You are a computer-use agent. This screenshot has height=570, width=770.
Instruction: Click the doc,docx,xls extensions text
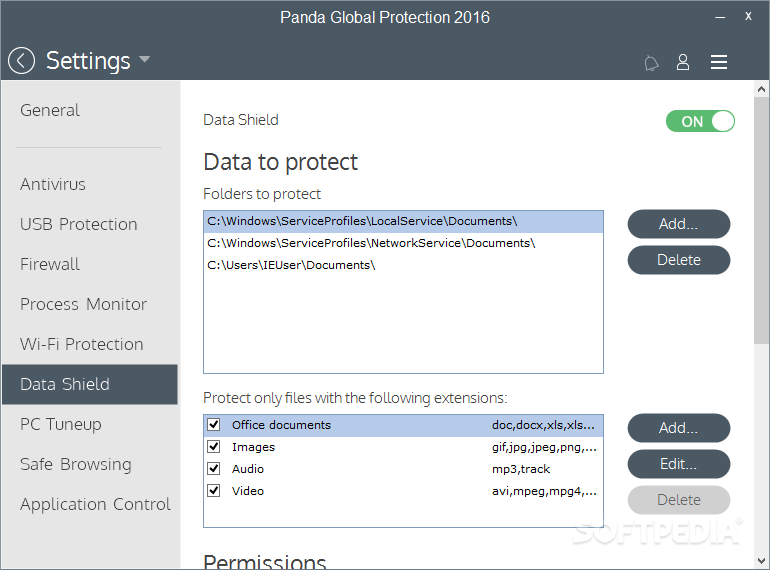543,425
